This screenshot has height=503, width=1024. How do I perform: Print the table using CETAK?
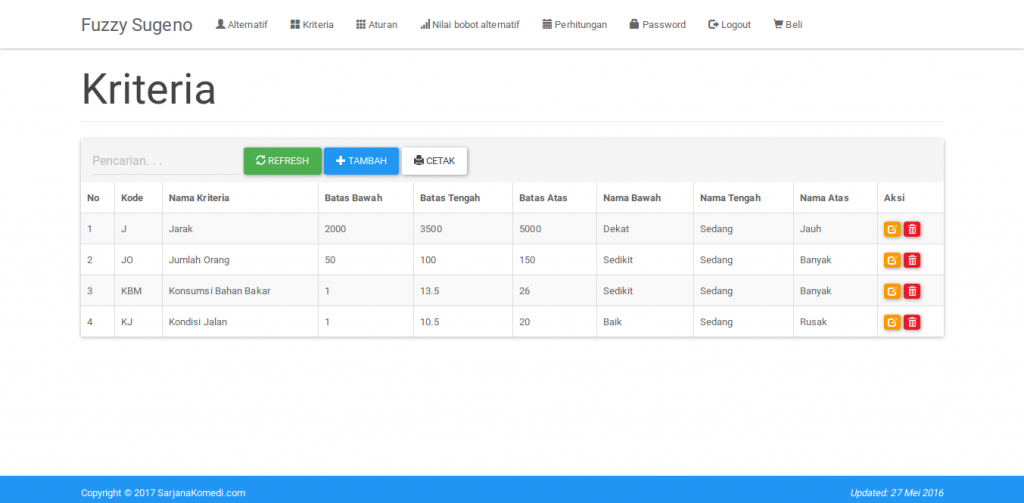434,161
